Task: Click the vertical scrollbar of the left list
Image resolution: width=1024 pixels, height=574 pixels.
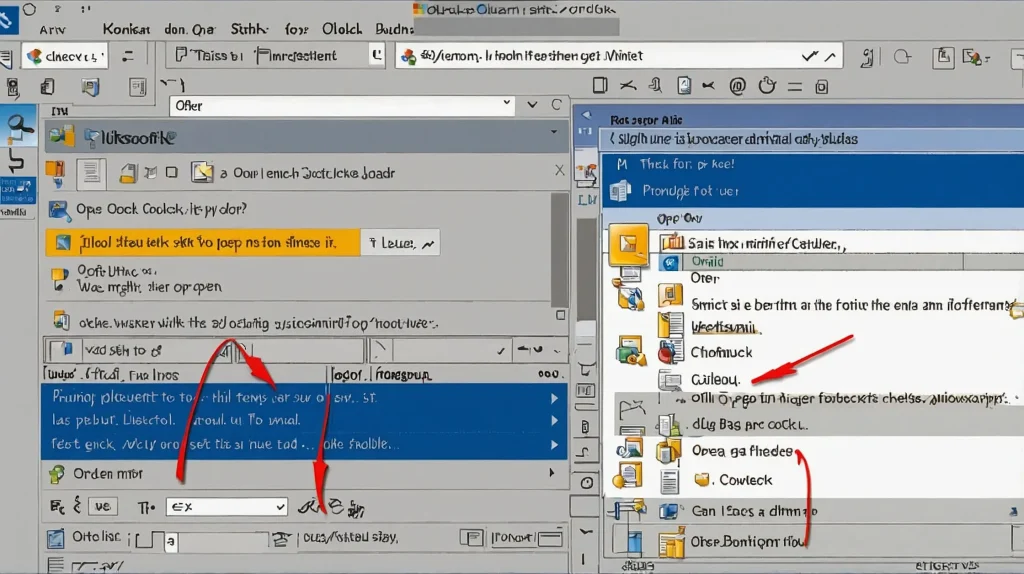Action: (560, 249)
